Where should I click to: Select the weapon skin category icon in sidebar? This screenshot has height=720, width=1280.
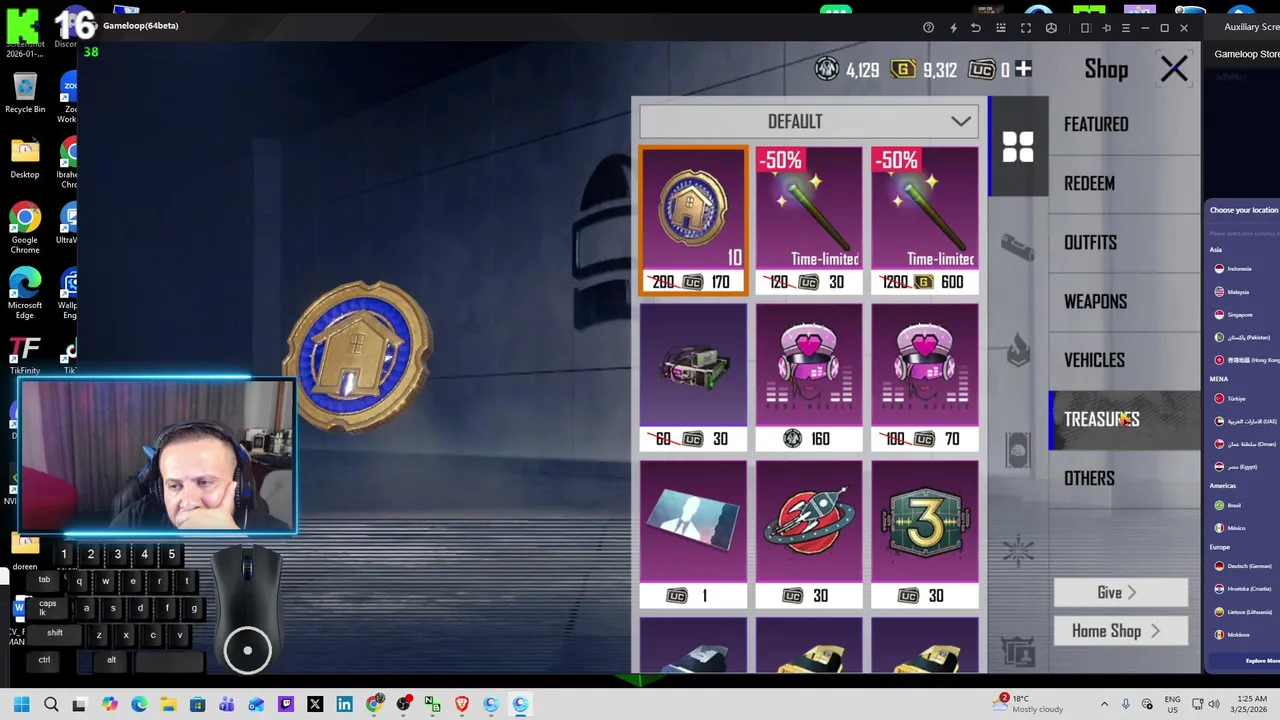(x=1018, y=247)
